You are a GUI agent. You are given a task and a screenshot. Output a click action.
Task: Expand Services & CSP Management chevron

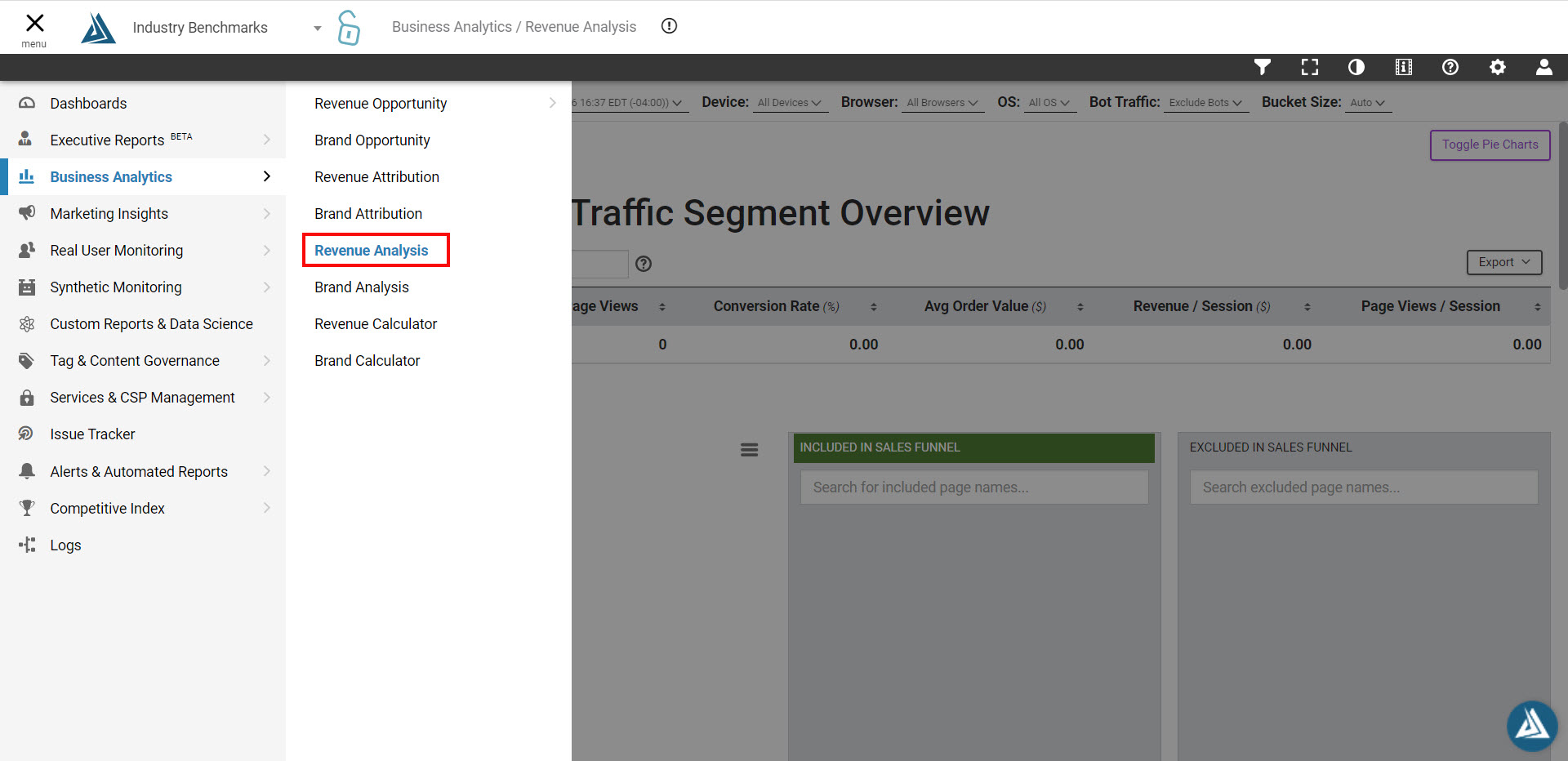tap(267, 398)
